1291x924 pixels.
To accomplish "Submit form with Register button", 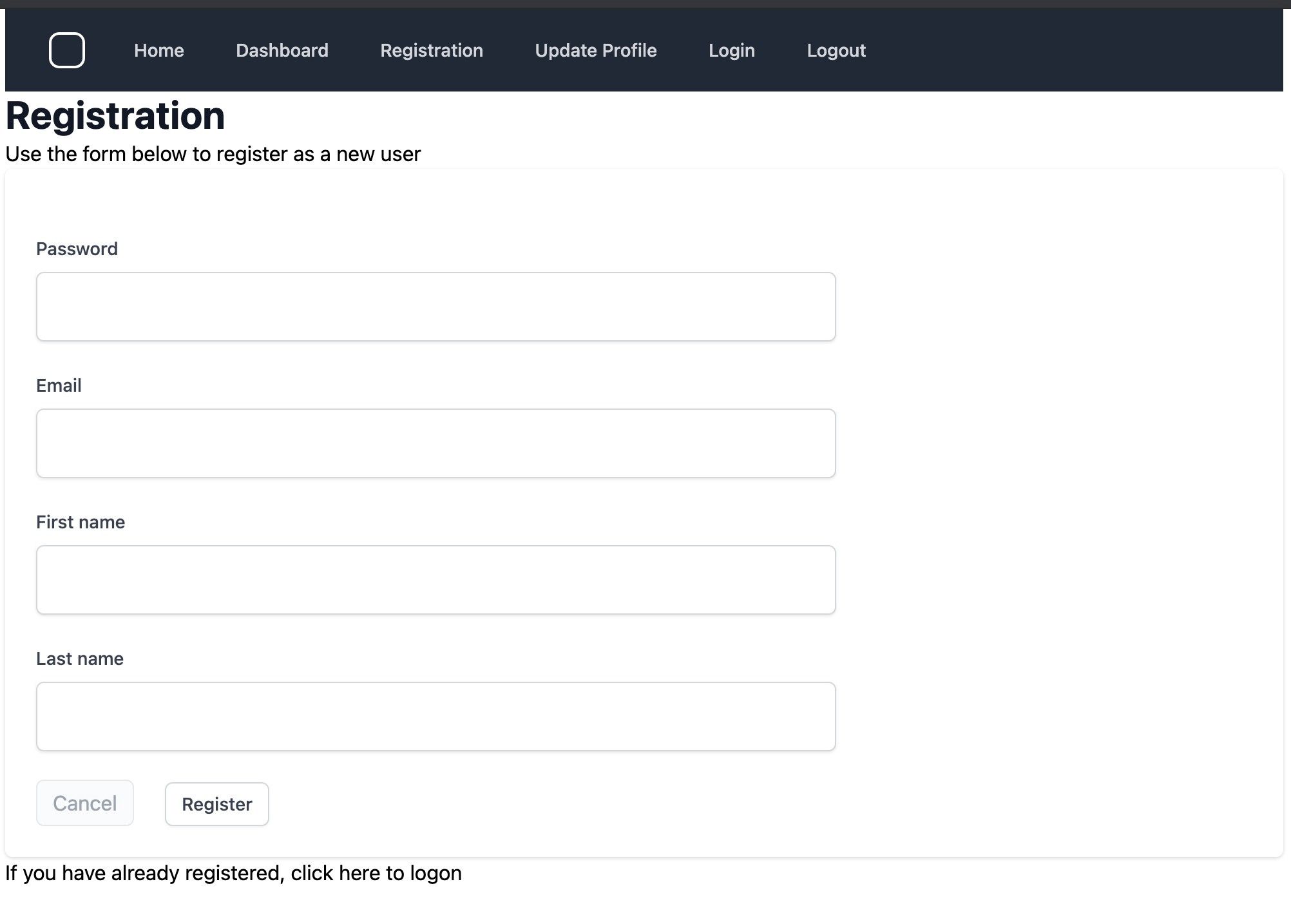I will (217, 804).
